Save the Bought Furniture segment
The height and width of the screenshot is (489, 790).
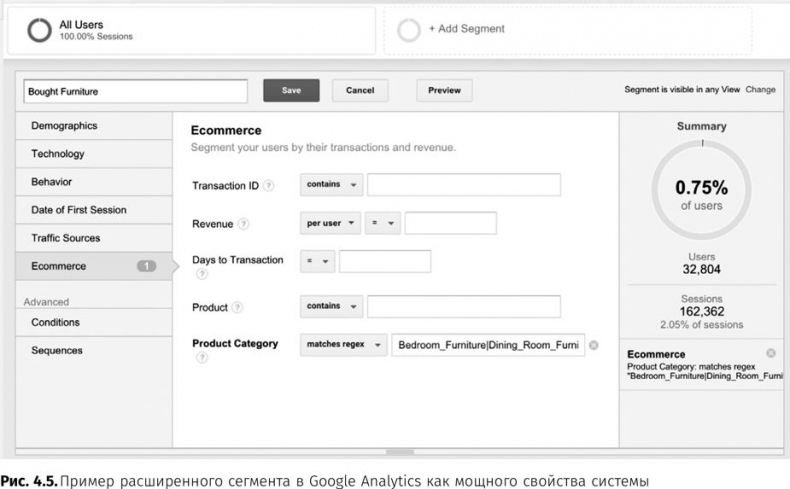coord(291,90)
